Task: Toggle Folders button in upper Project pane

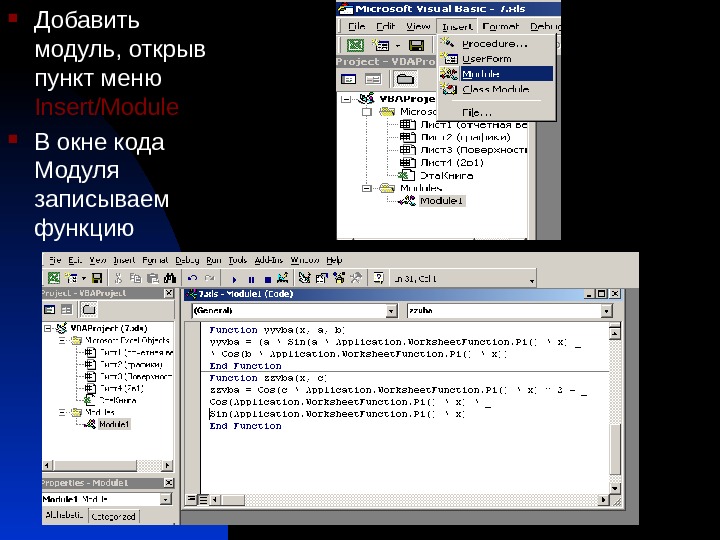Action: (x=405, y=79)
